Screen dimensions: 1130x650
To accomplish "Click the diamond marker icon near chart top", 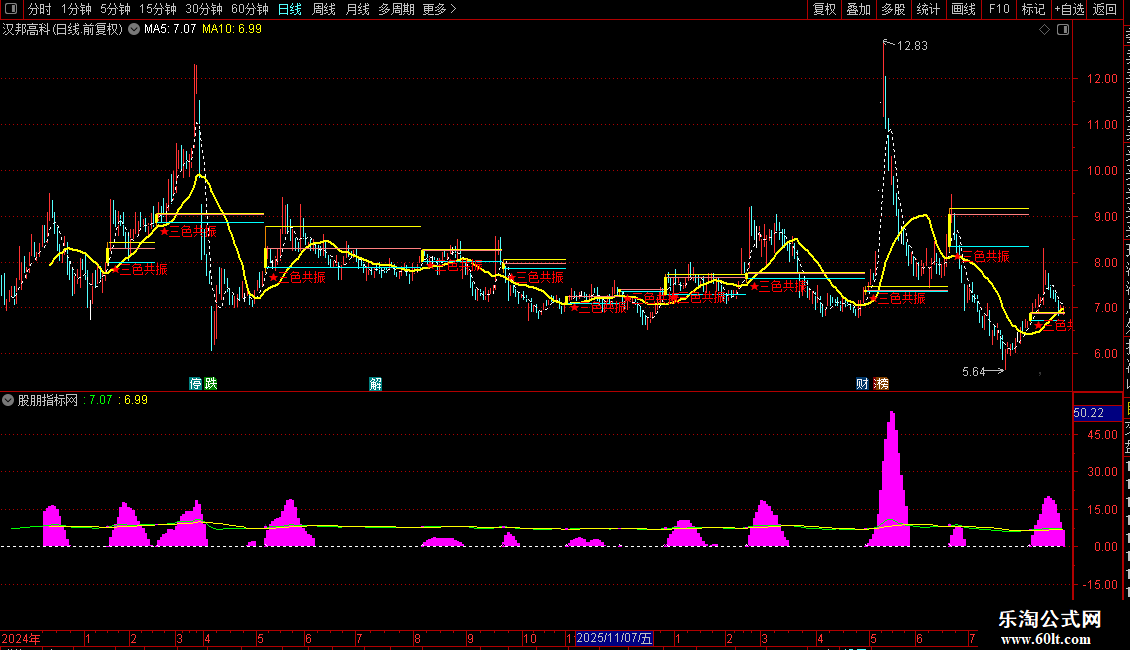I will point(1044,30).
